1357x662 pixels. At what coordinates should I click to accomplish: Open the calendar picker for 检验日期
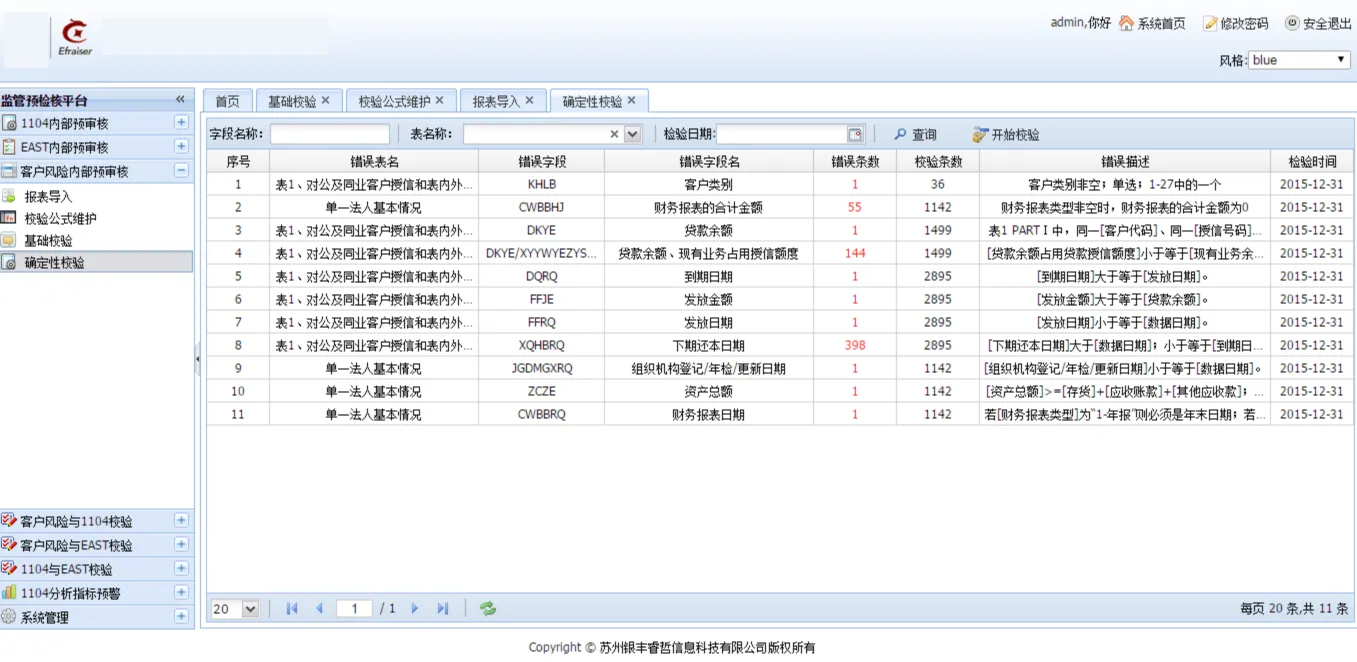(855, 135)
